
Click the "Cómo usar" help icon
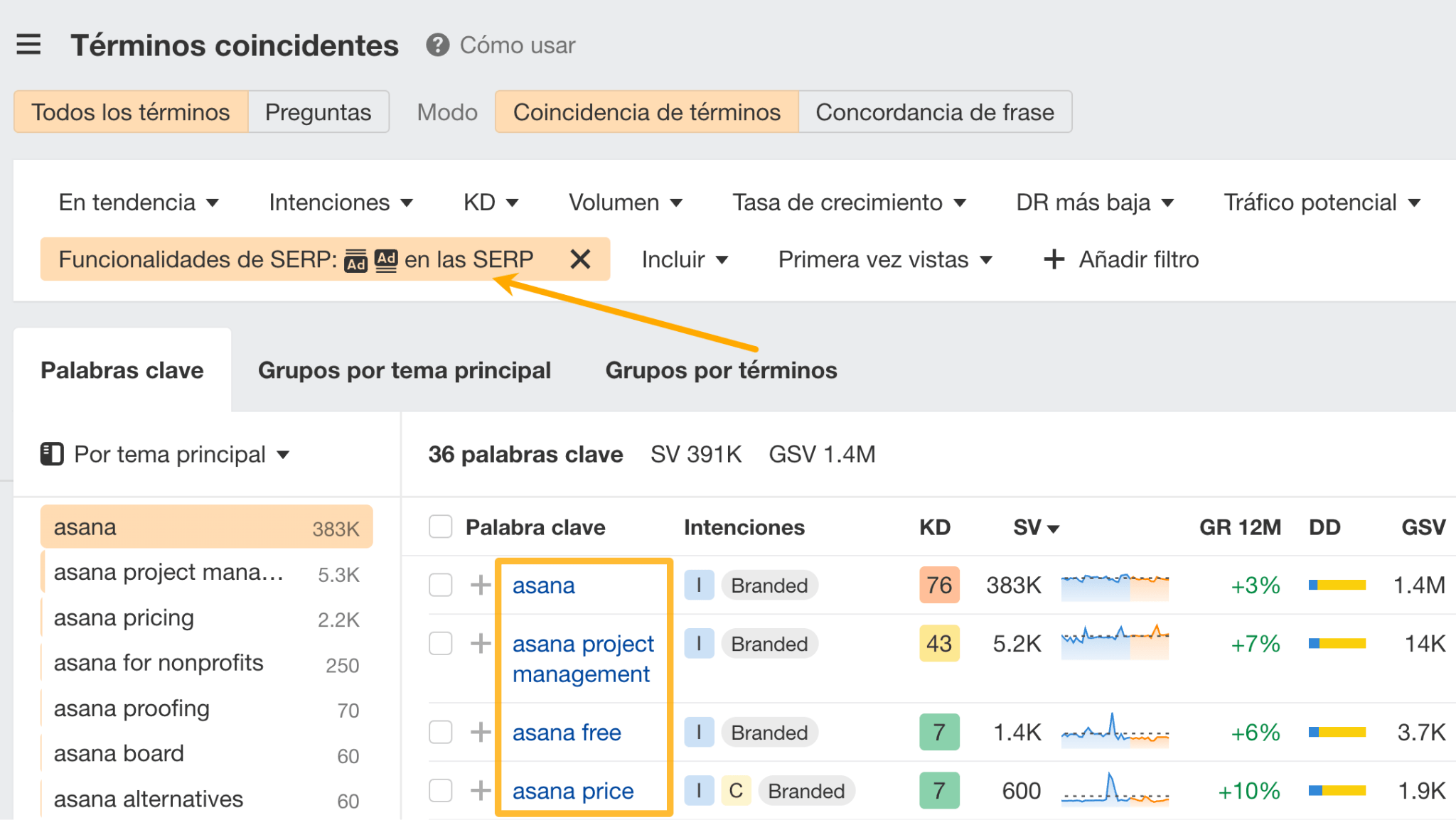click(x=438, y=44)
